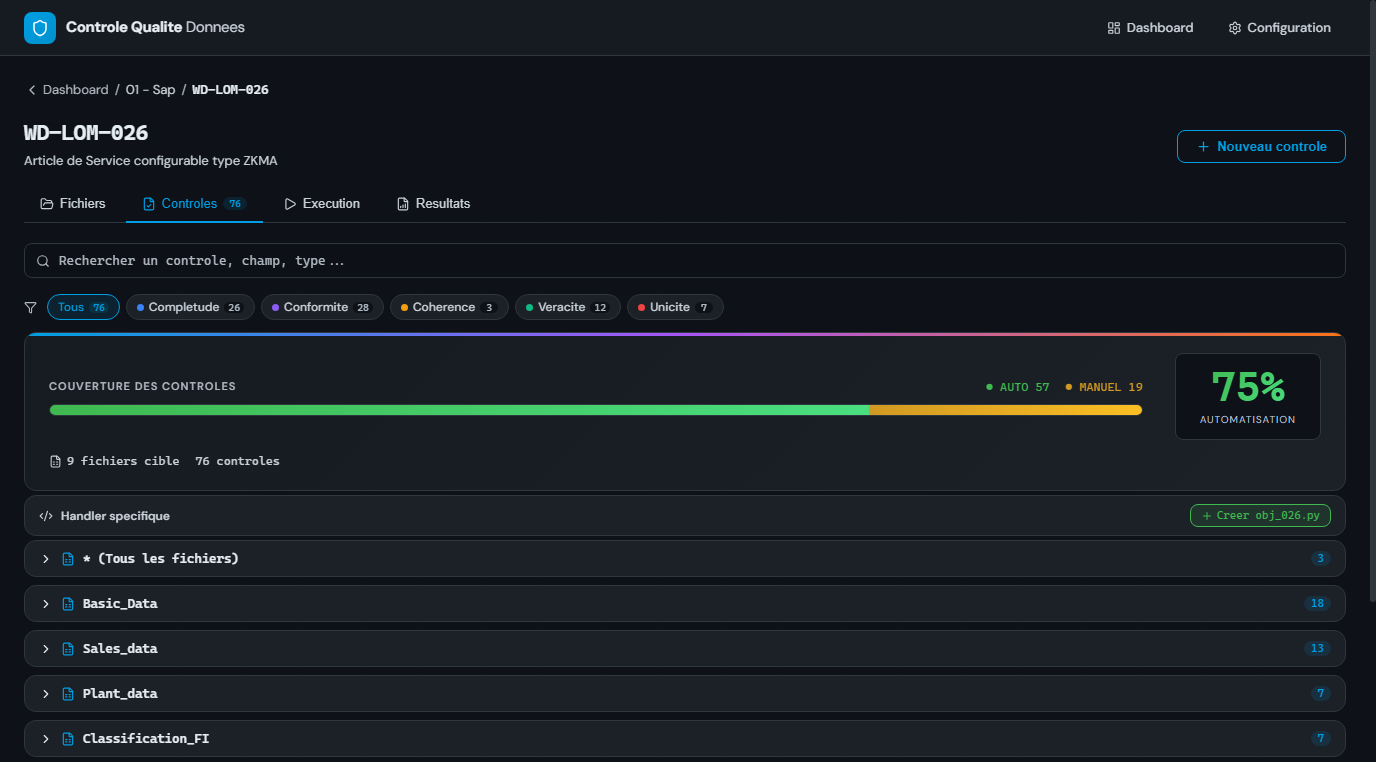1376x762 pixels.
Task: Click the file icon beside Basic_Data
Action: [68, 604]
